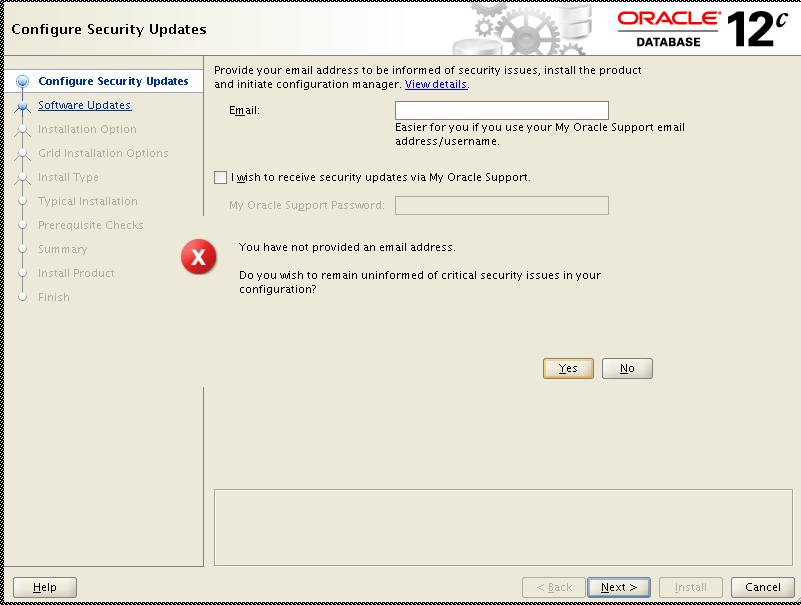Click the Software Updates step node icon

point(22,106)
